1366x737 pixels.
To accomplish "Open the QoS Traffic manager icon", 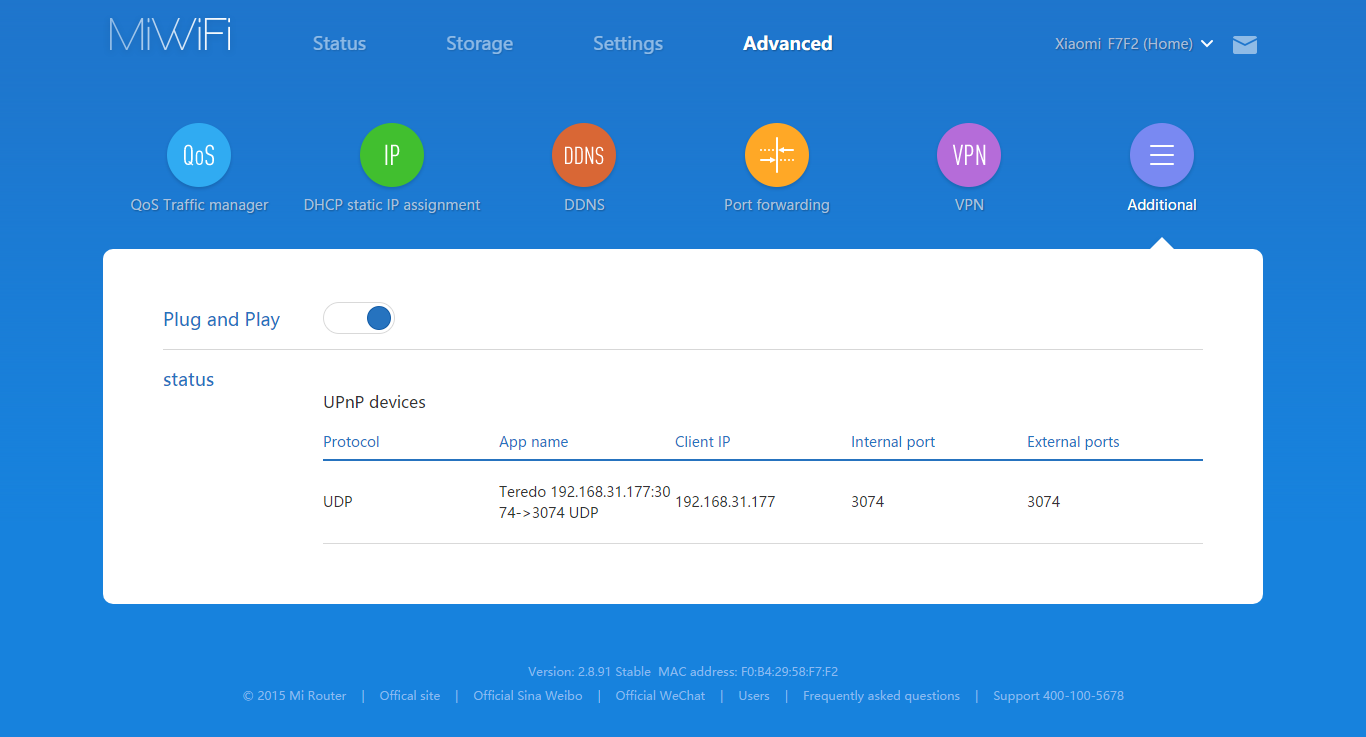I will [x=199, y=155].
